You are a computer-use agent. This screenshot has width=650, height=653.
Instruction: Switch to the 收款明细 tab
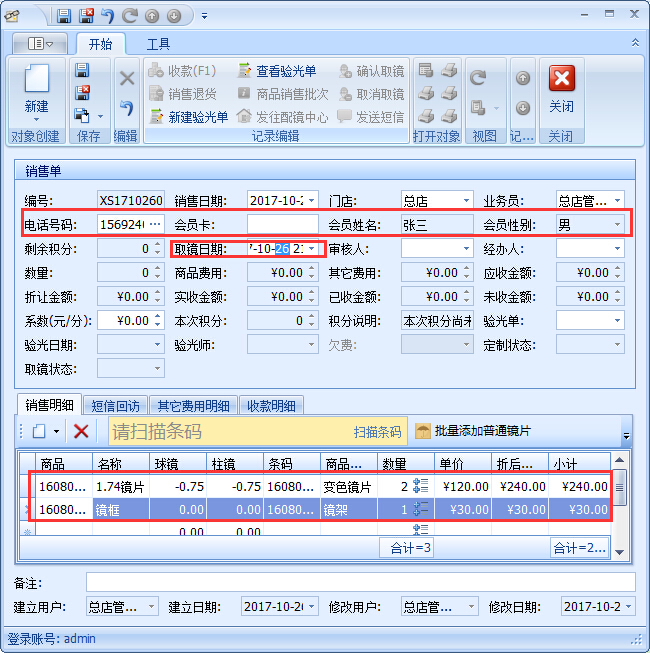pos(271,405)
